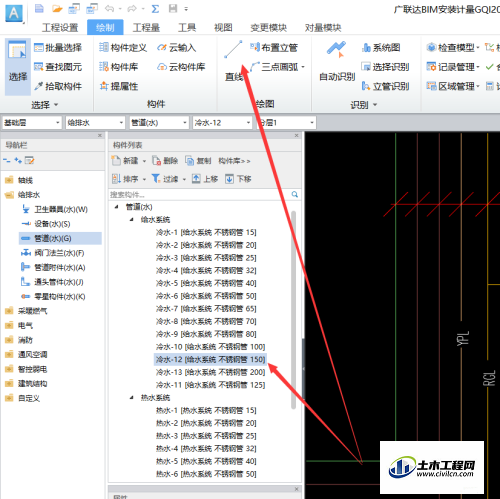This screenshot has width=500, height=499.
Task: Open the 冷水-12 component dropdown
Action: click(x=222, y=123)
